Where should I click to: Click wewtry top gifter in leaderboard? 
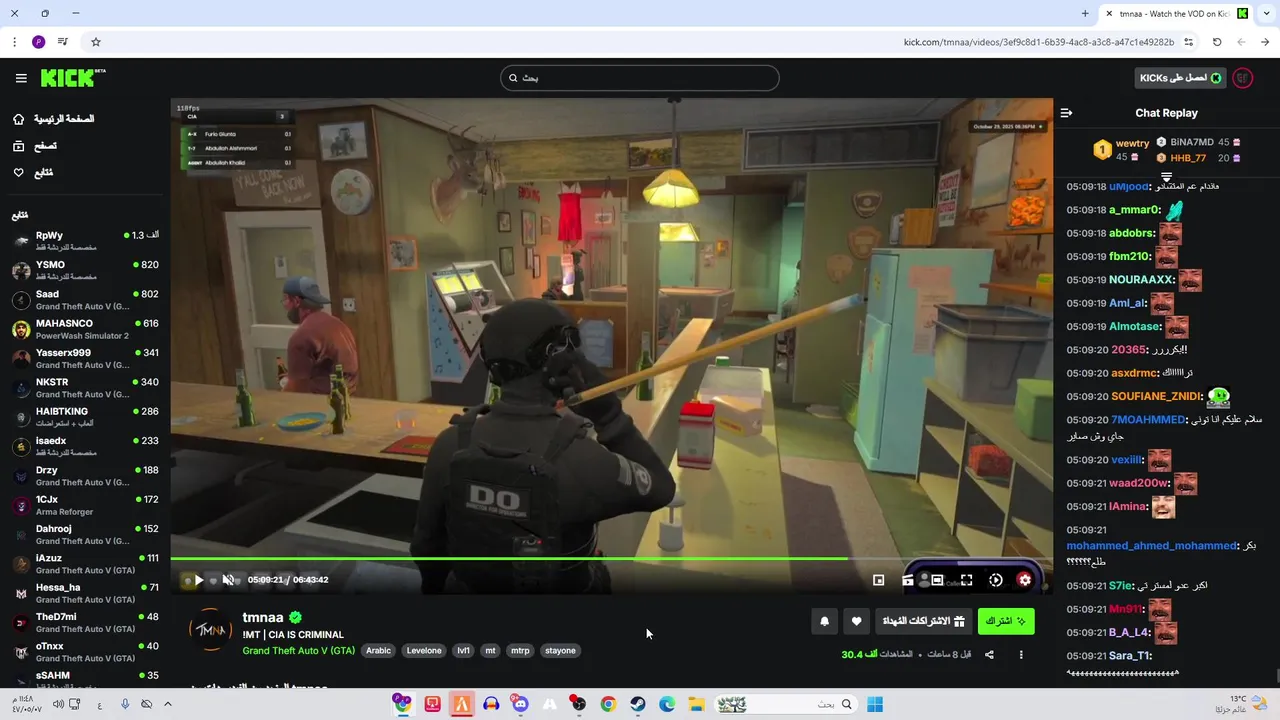click(x=1122, y=150)
